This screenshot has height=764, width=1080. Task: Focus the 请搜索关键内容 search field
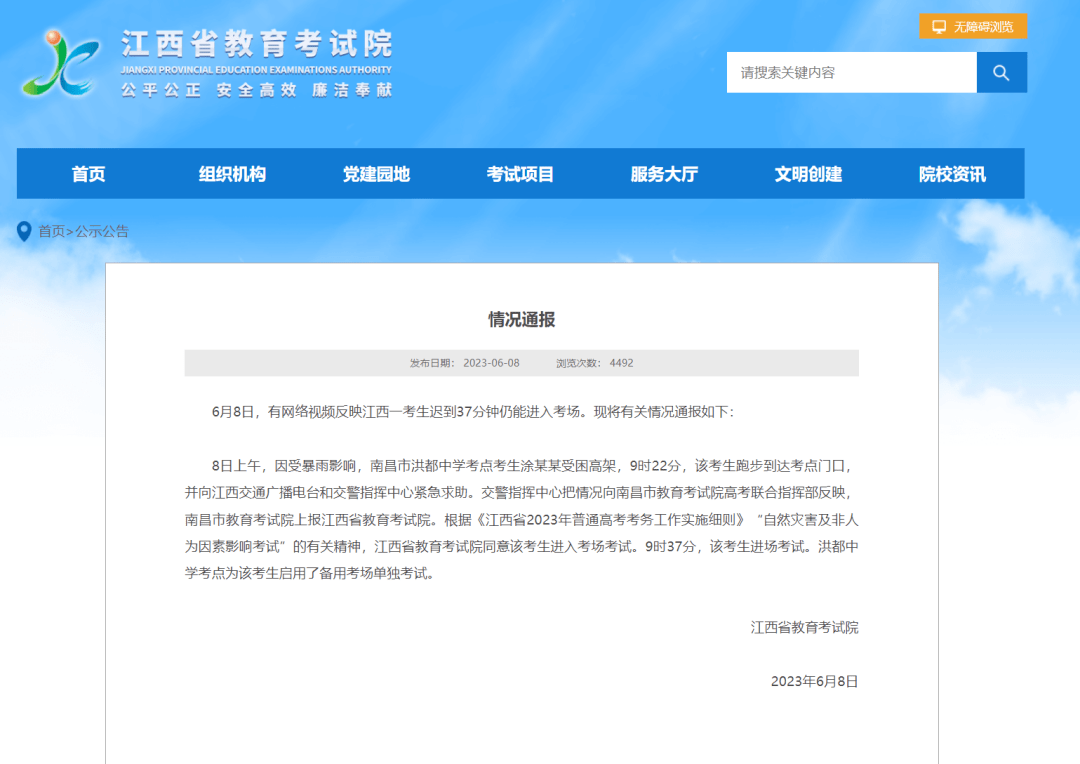[850, 73]
